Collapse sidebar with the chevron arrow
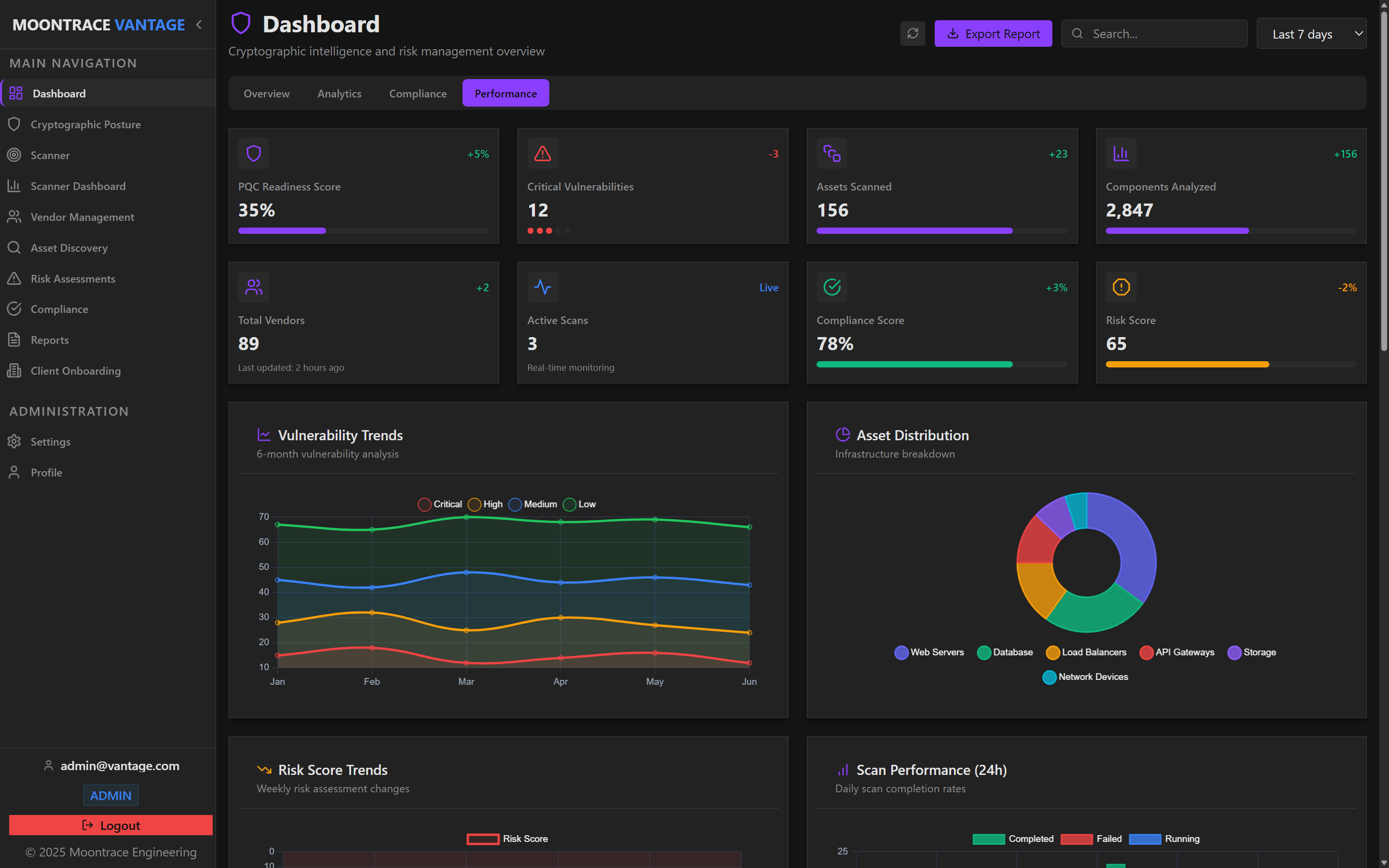The height and width of the screenshot is (868, 1389). [199, 25]
